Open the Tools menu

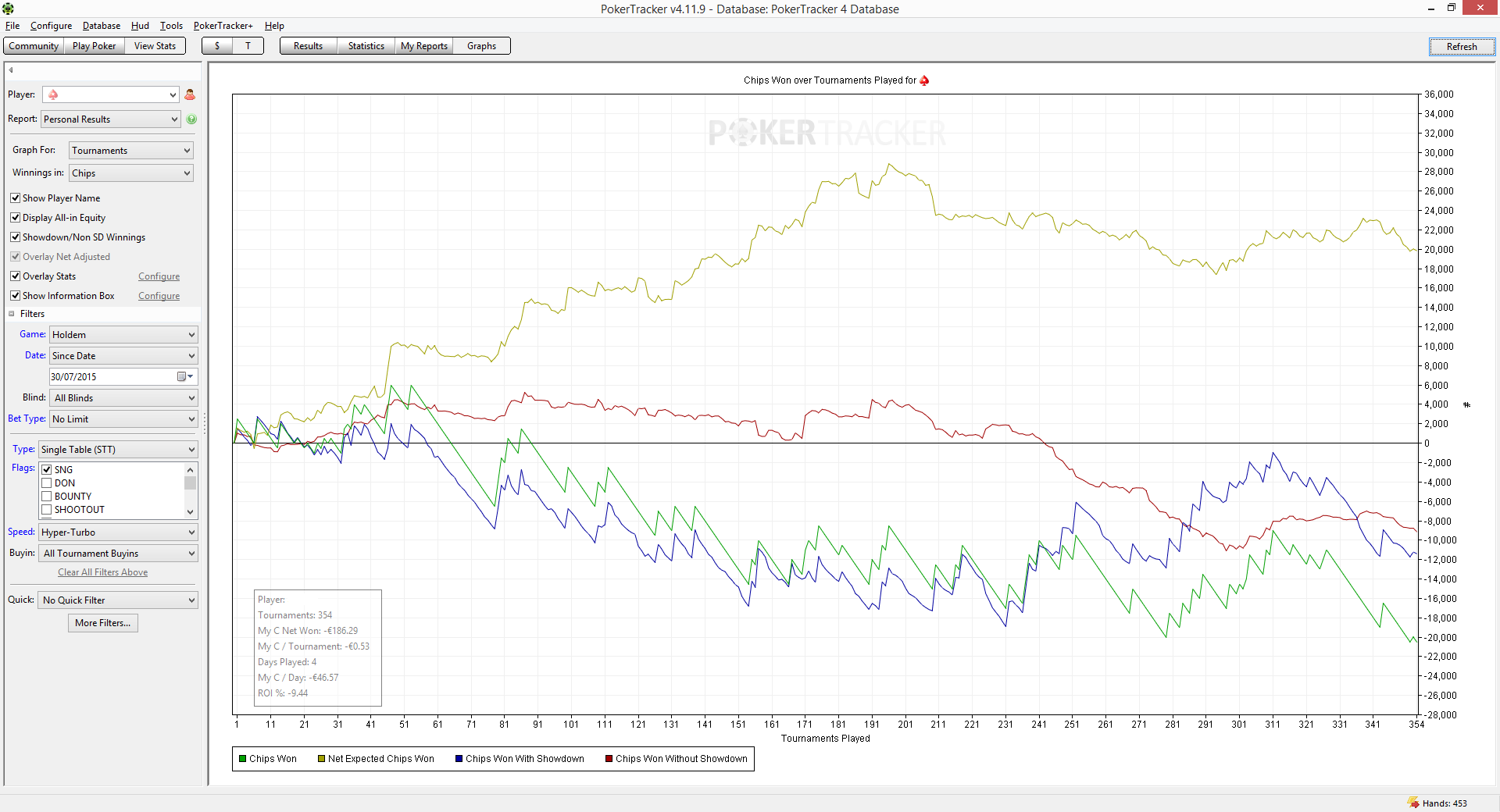[x=171, y=26]
